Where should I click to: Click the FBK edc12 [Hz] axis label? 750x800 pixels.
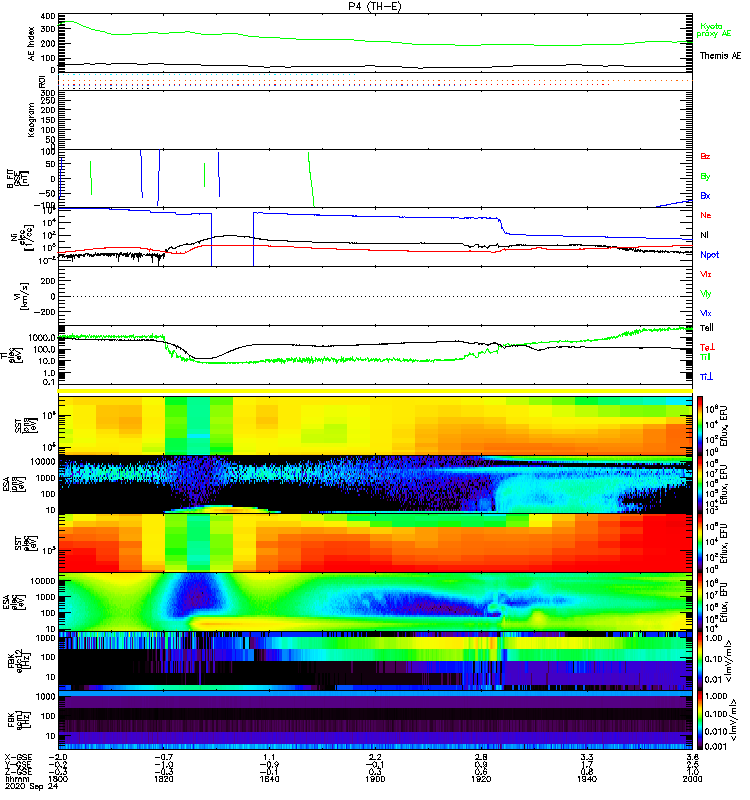pyautogui.click(x=18, y=661)
